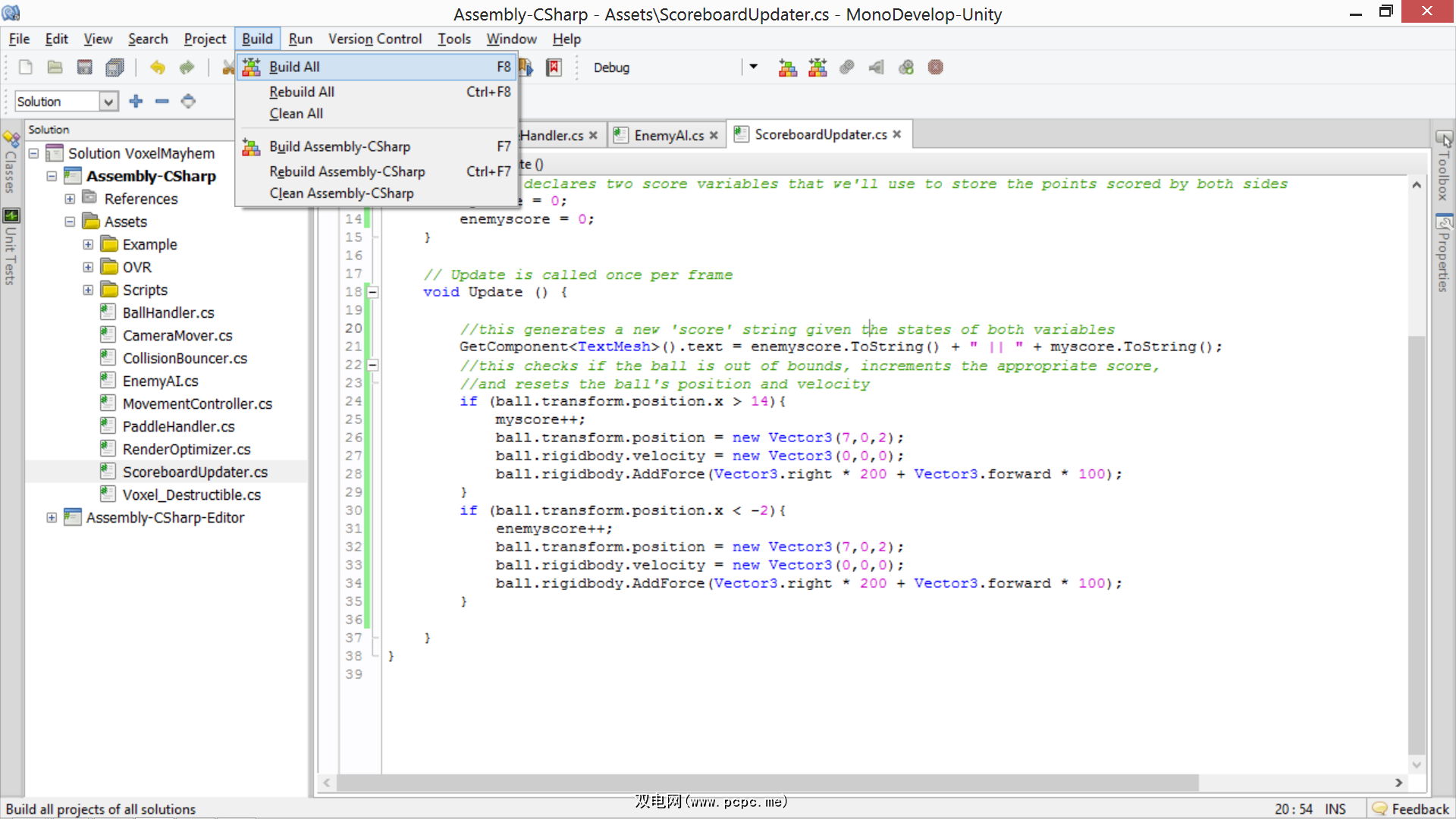Select Rebuild All from Build menu
Viewport: 1456px width, 819px height.
pos(302,92)
